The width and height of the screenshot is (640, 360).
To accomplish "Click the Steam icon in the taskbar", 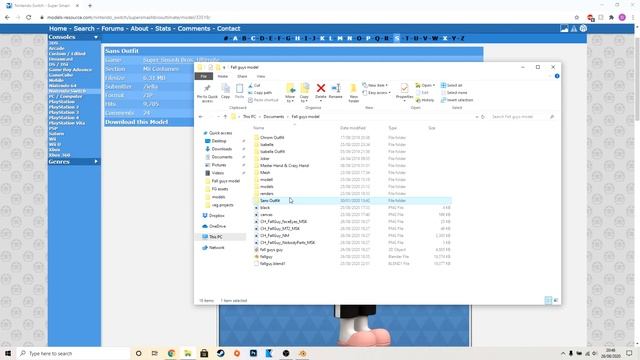I will 220,353.
